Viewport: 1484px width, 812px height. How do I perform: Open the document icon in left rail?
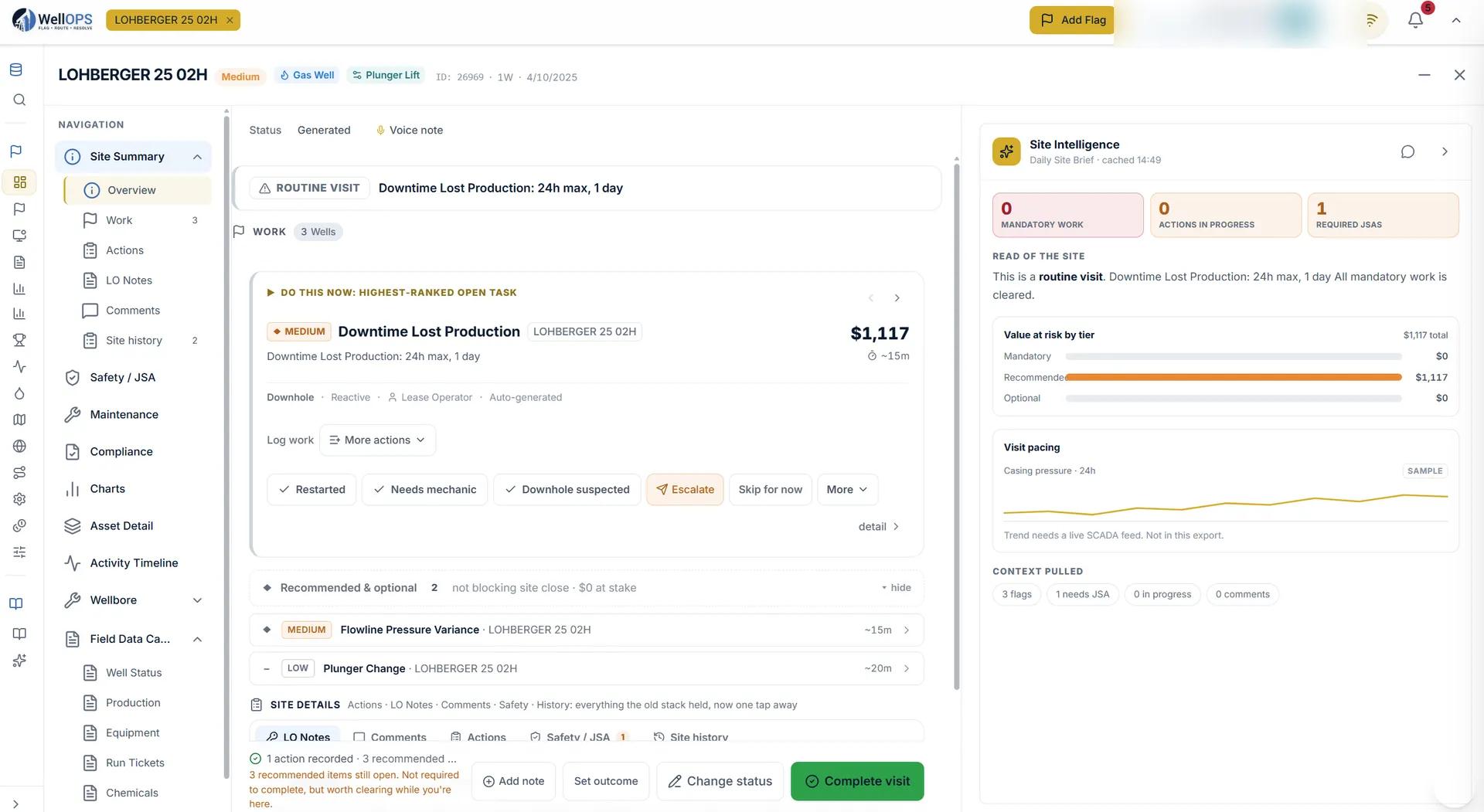point(19,262)
